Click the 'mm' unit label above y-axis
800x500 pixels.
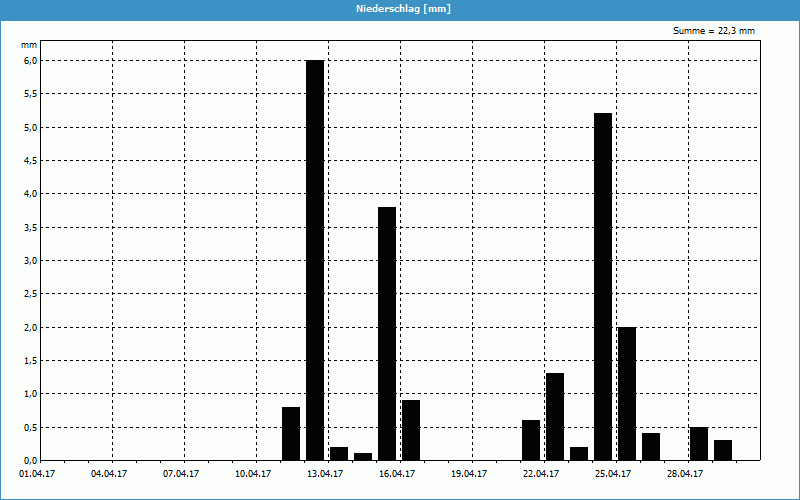click(30, 45)
